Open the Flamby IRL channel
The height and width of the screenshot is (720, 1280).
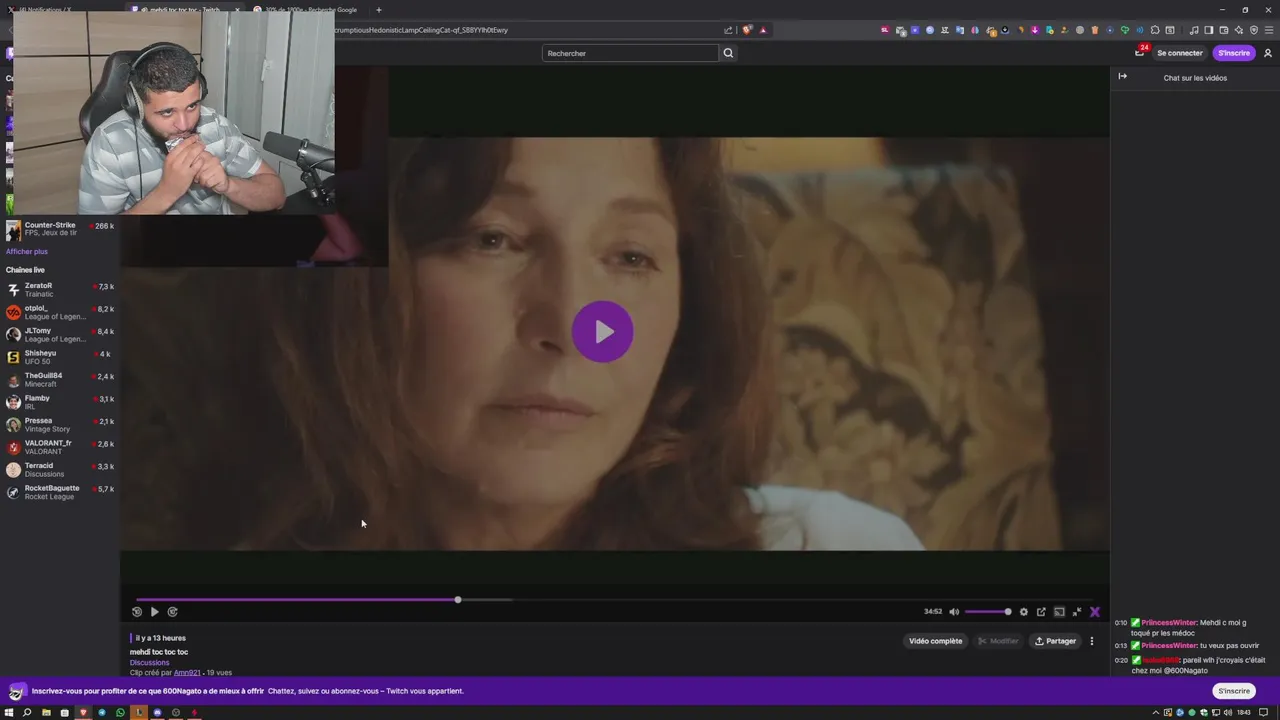pyautogui.click(x=60, y=402)
